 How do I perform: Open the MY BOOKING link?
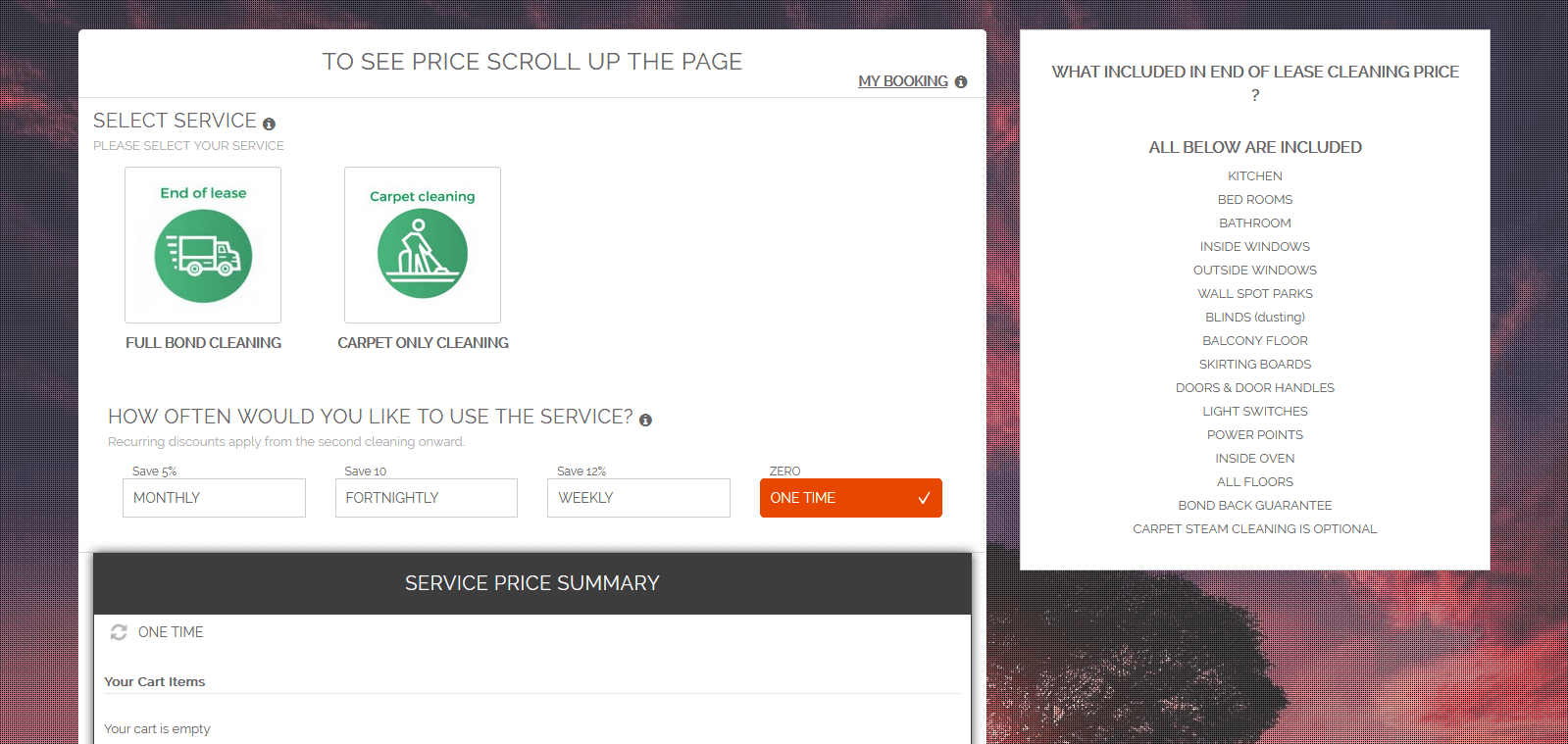(903, 81)
